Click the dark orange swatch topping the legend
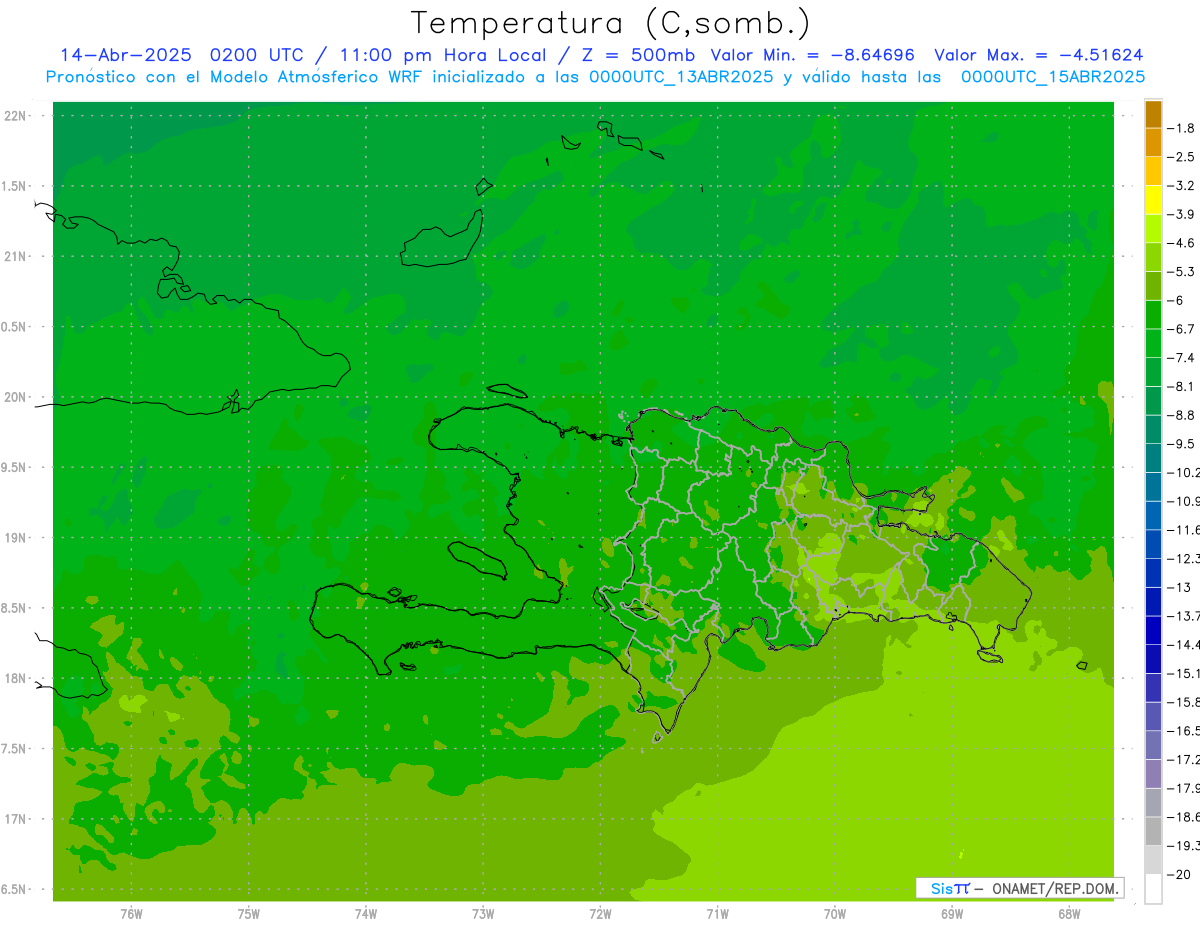The height and width of the screenshot is (927, 1200). 1153,114
